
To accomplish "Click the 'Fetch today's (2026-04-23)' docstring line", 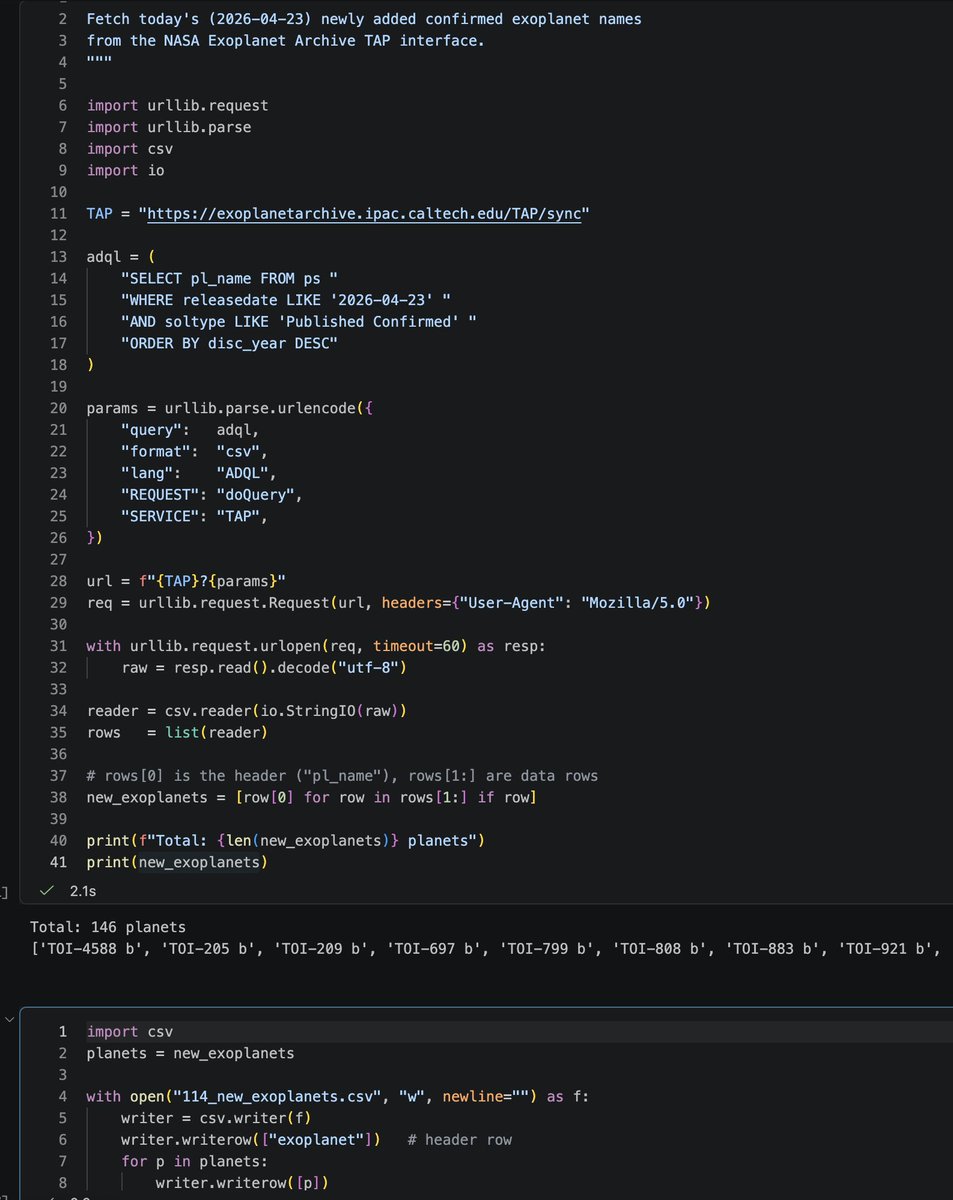I will point(364,19).
